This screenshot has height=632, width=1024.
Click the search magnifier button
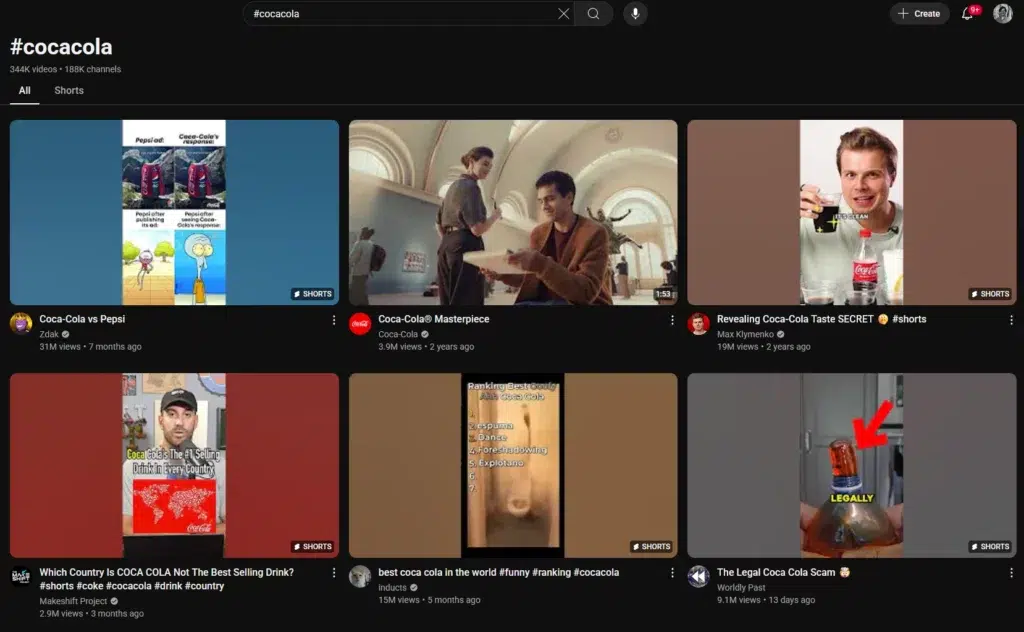coord(593,14)
